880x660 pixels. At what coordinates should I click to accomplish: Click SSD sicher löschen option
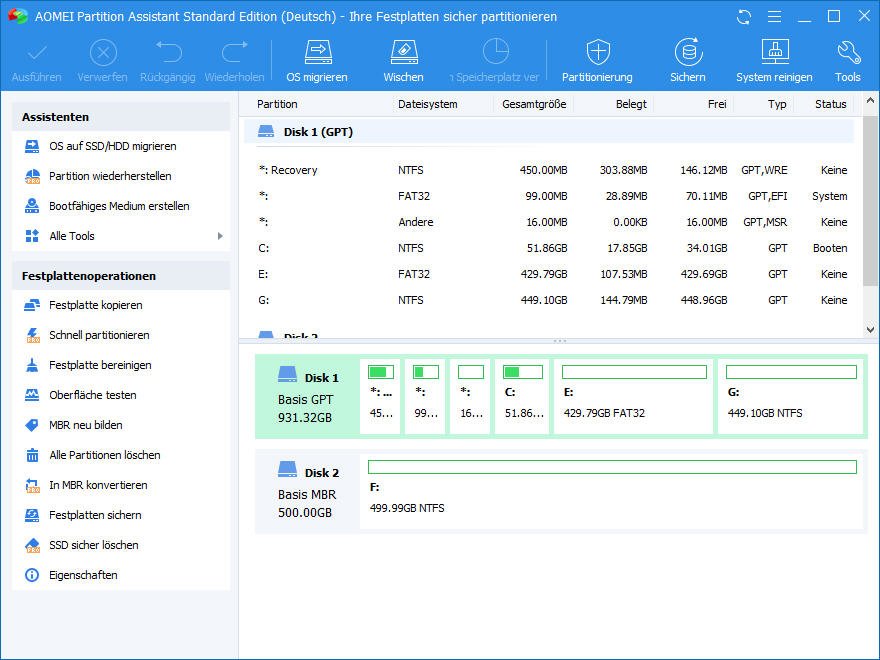[94, 545]
